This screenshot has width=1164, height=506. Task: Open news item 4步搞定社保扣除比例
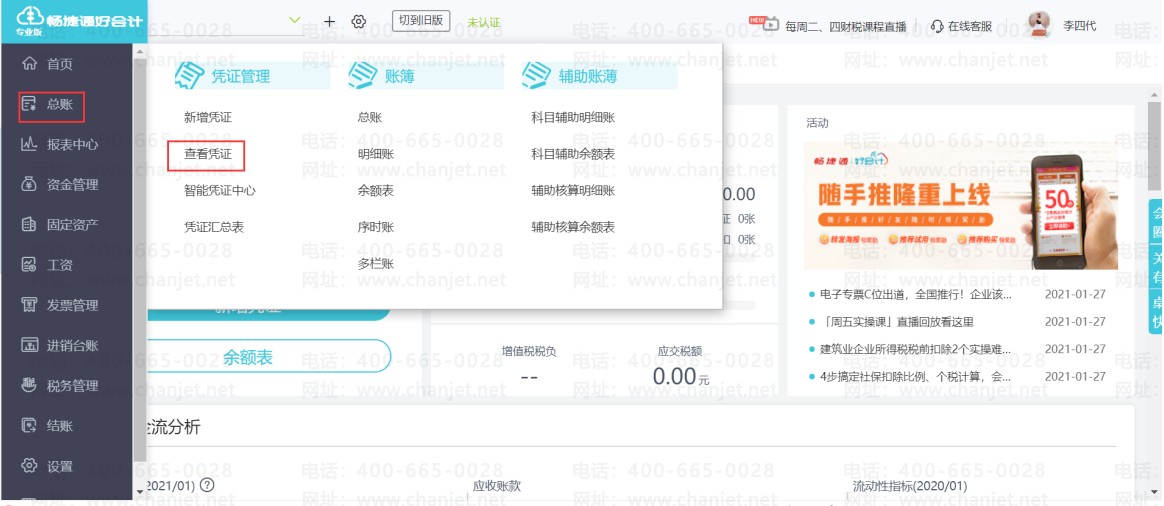pos(915,377)
